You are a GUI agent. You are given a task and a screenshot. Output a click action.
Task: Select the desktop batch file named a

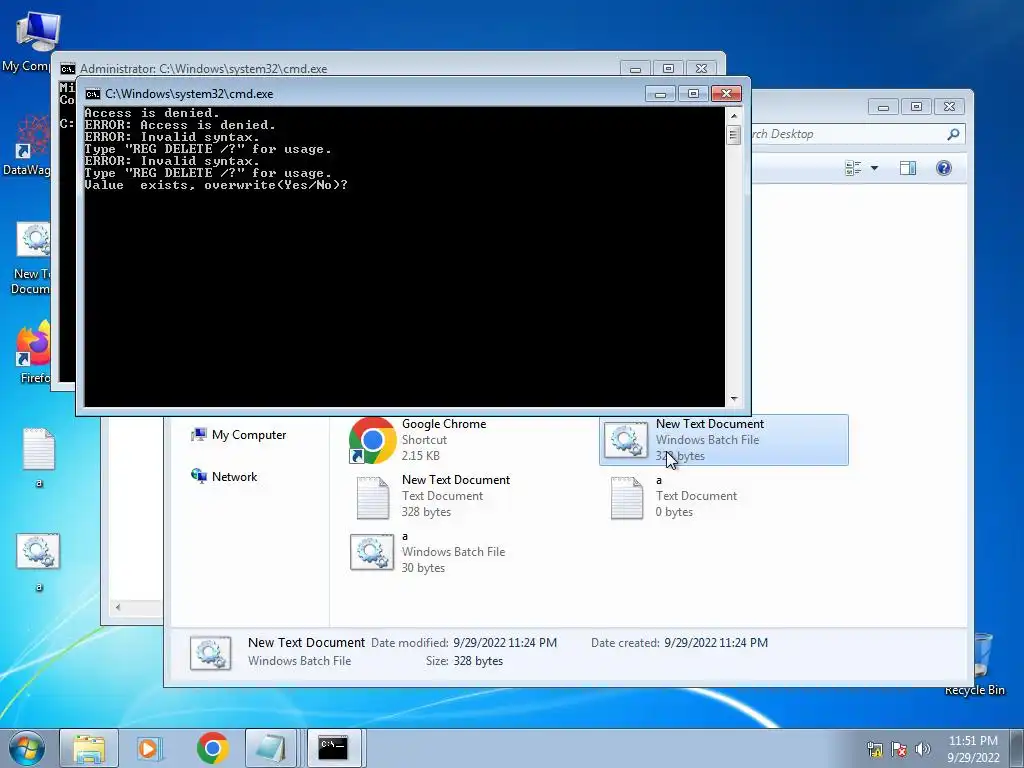[x=39, y=562]
